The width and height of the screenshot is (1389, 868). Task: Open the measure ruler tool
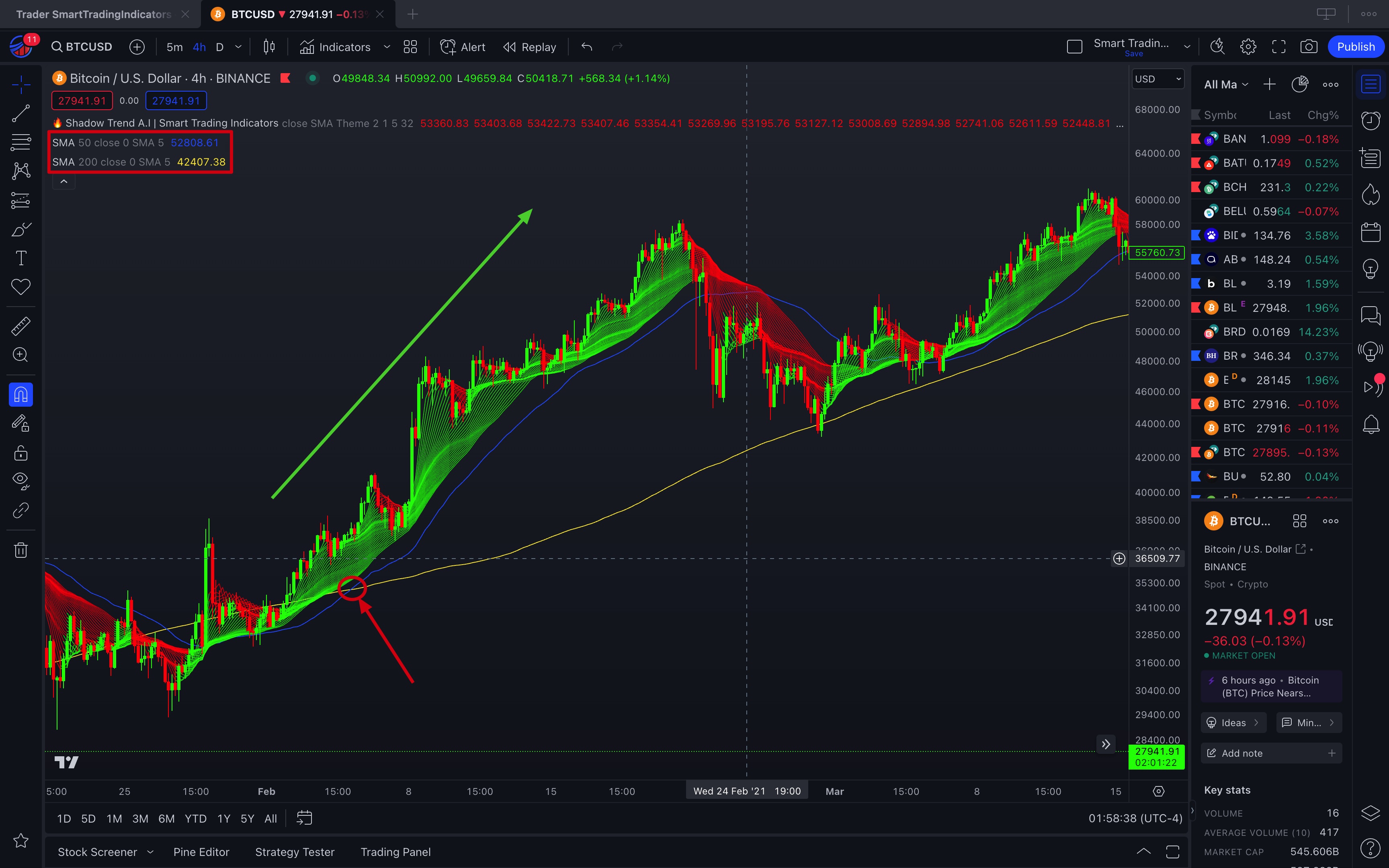20,326
